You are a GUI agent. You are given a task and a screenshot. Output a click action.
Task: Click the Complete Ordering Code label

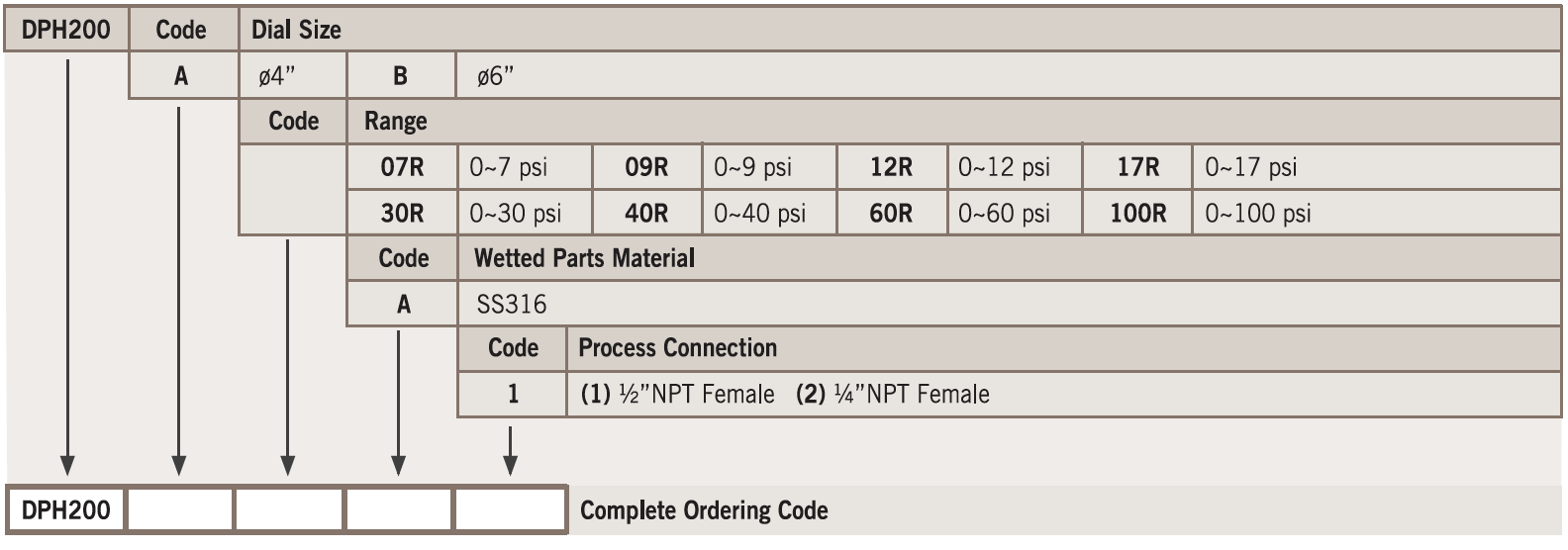point(704,510)
